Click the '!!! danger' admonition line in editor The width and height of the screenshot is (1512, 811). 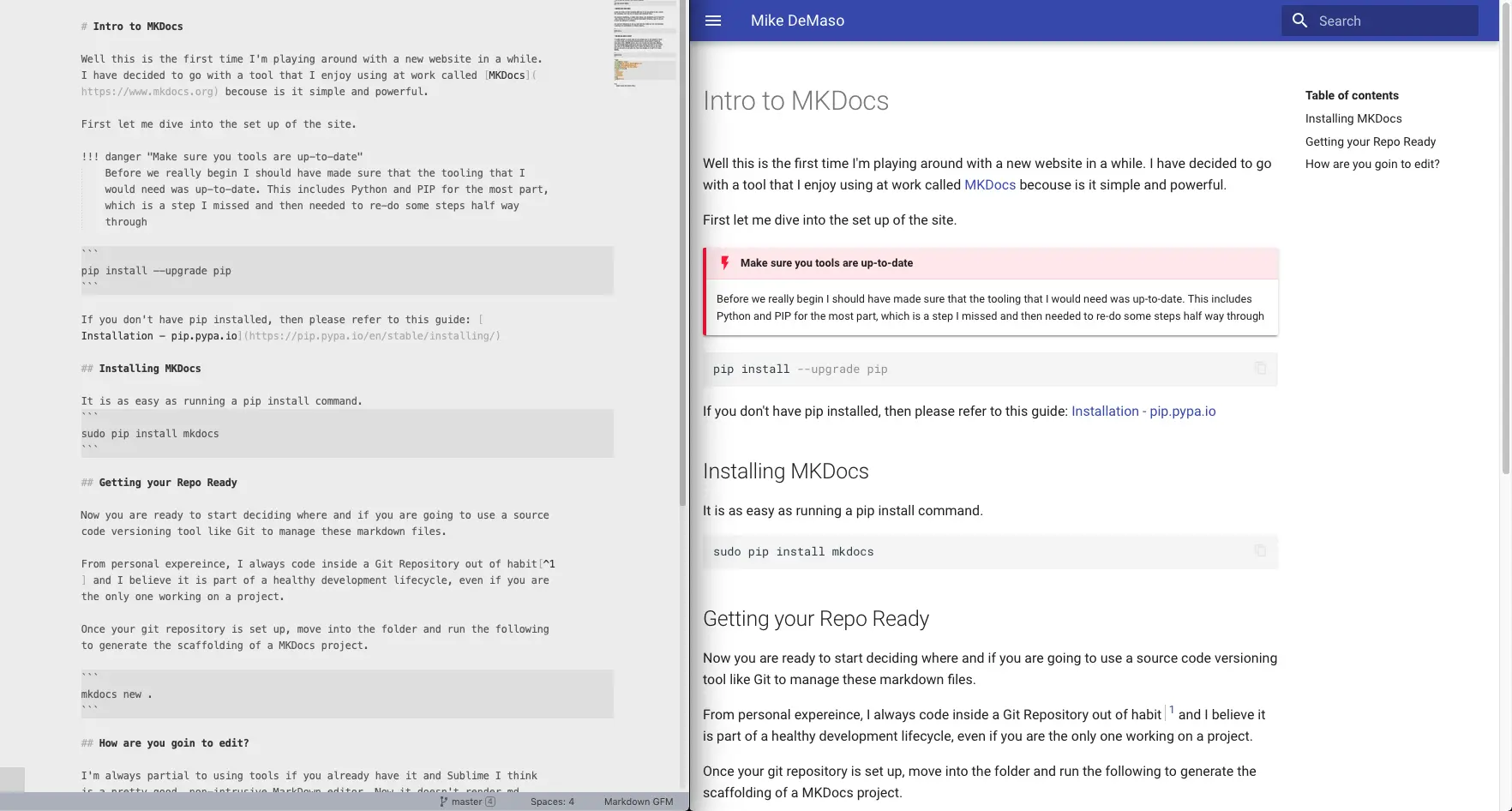(222, 157)
